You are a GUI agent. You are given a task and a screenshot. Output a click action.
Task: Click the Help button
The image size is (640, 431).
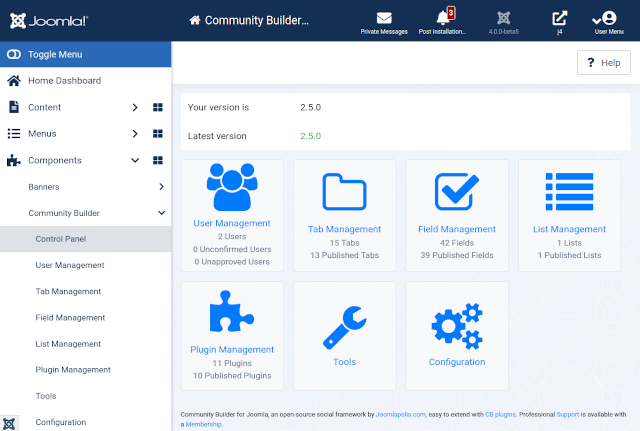pyautogui.click(x=604, y=62)
